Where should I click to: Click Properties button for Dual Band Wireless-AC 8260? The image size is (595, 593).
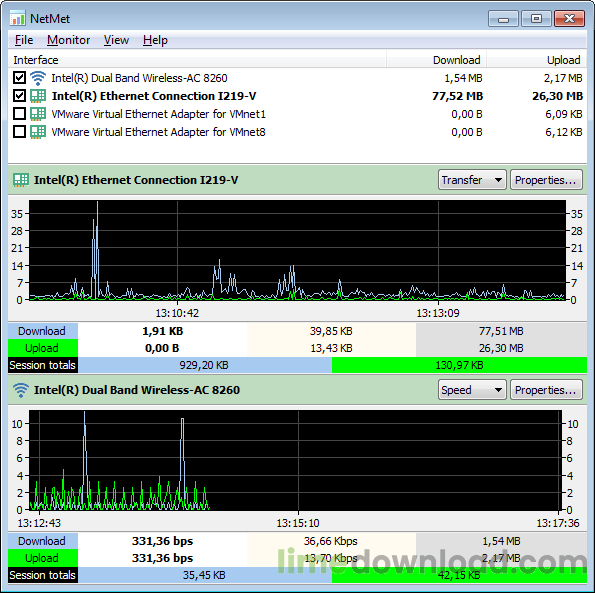pos(546,390)
